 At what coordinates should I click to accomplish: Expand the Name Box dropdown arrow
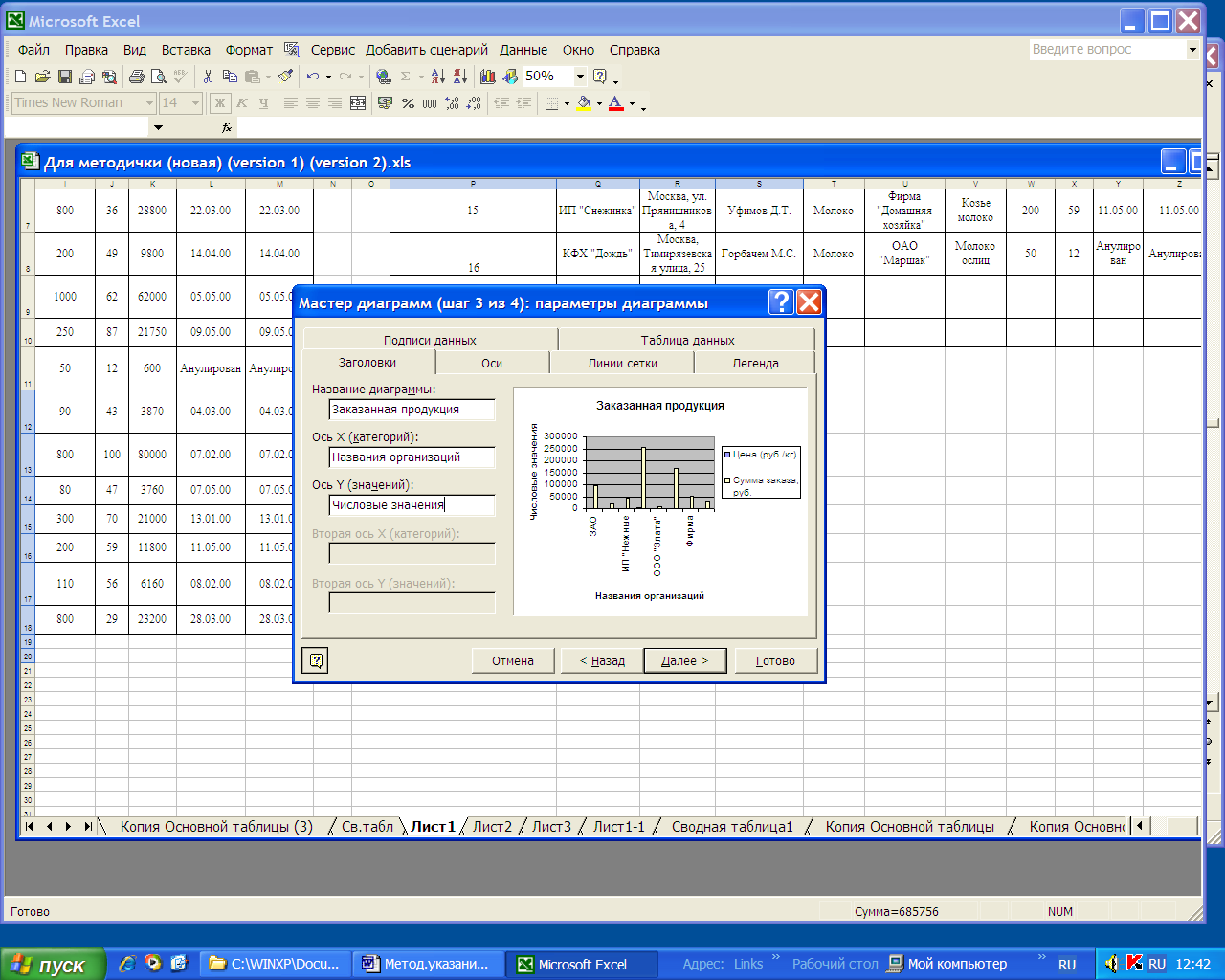158,127
